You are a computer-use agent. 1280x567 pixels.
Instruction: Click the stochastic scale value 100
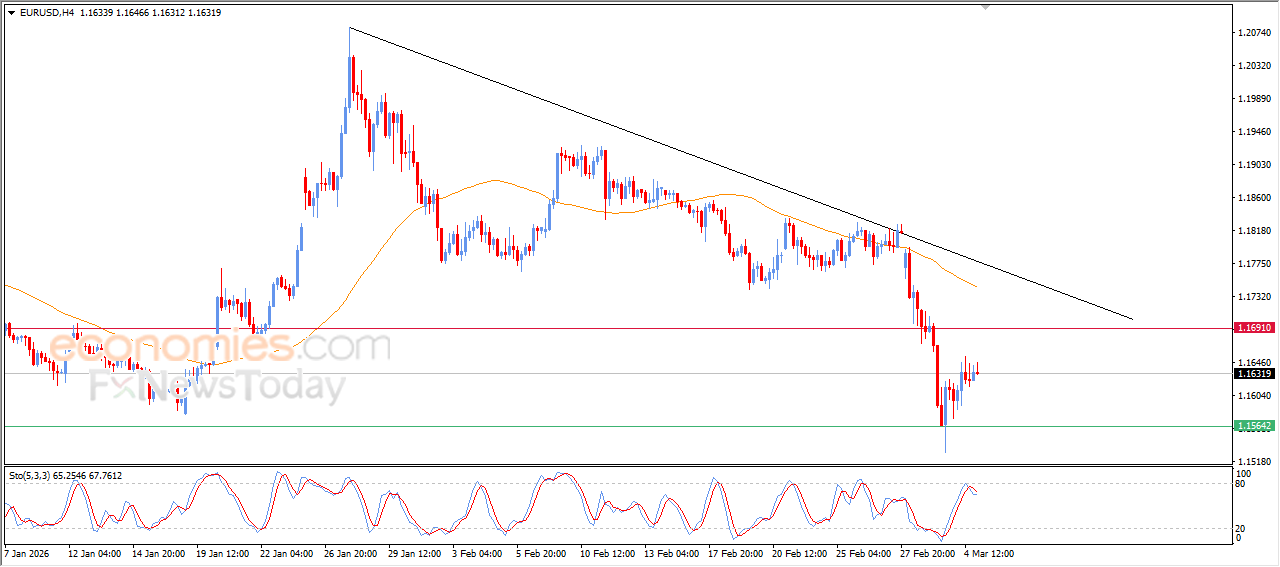[1244, 473]
